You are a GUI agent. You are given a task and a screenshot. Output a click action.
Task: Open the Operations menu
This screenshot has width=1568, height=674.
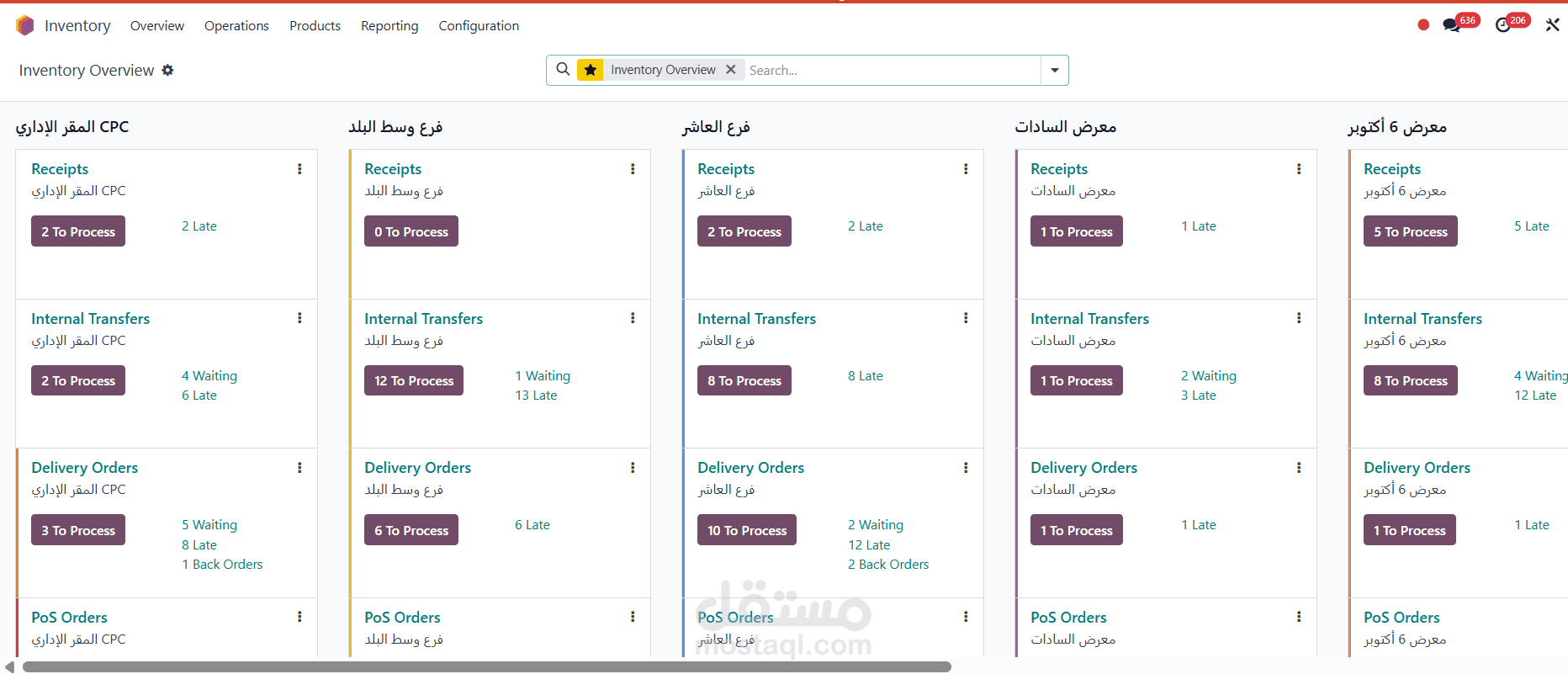pos(236,26)
